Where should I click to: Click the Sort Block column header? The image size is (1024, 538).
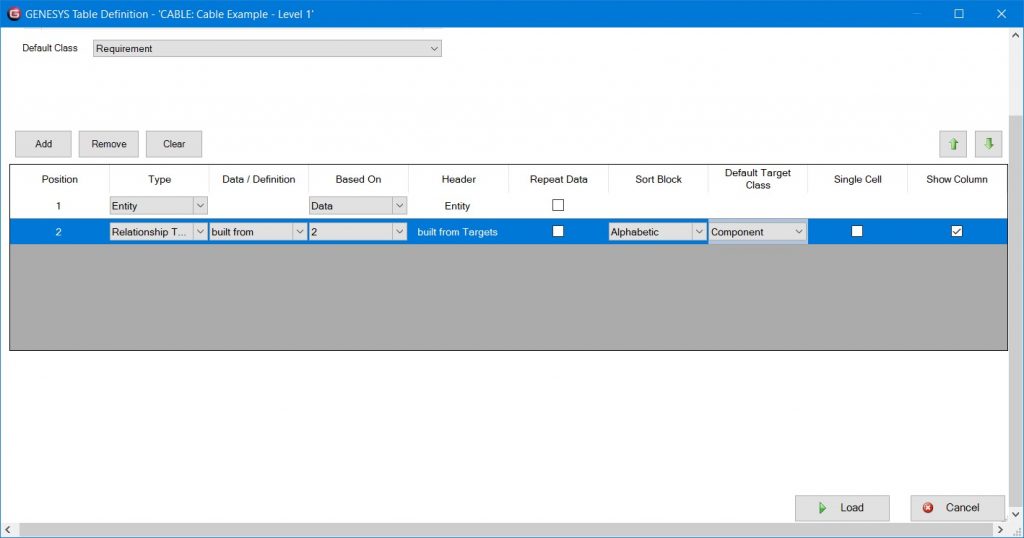[658, 180]
